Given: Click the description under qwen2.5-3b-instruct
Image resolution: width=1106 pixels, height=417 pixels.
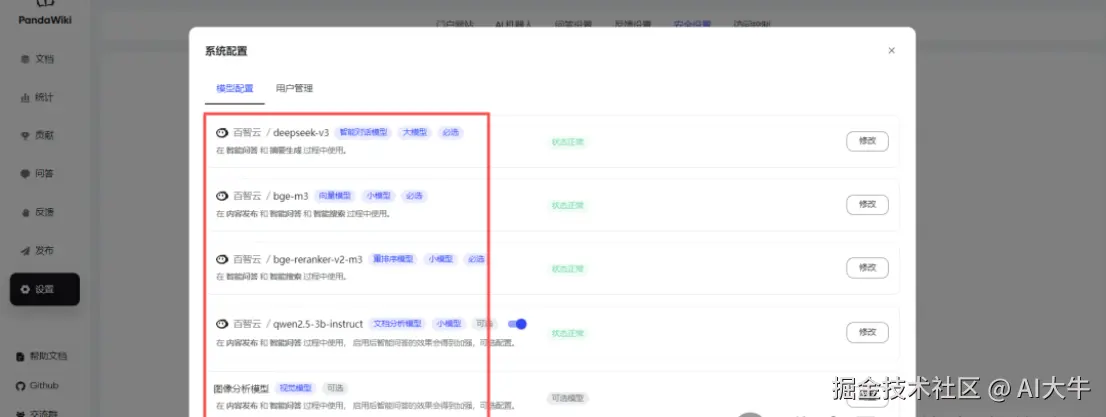Looking at the screenshot, I should pos(366,343).
